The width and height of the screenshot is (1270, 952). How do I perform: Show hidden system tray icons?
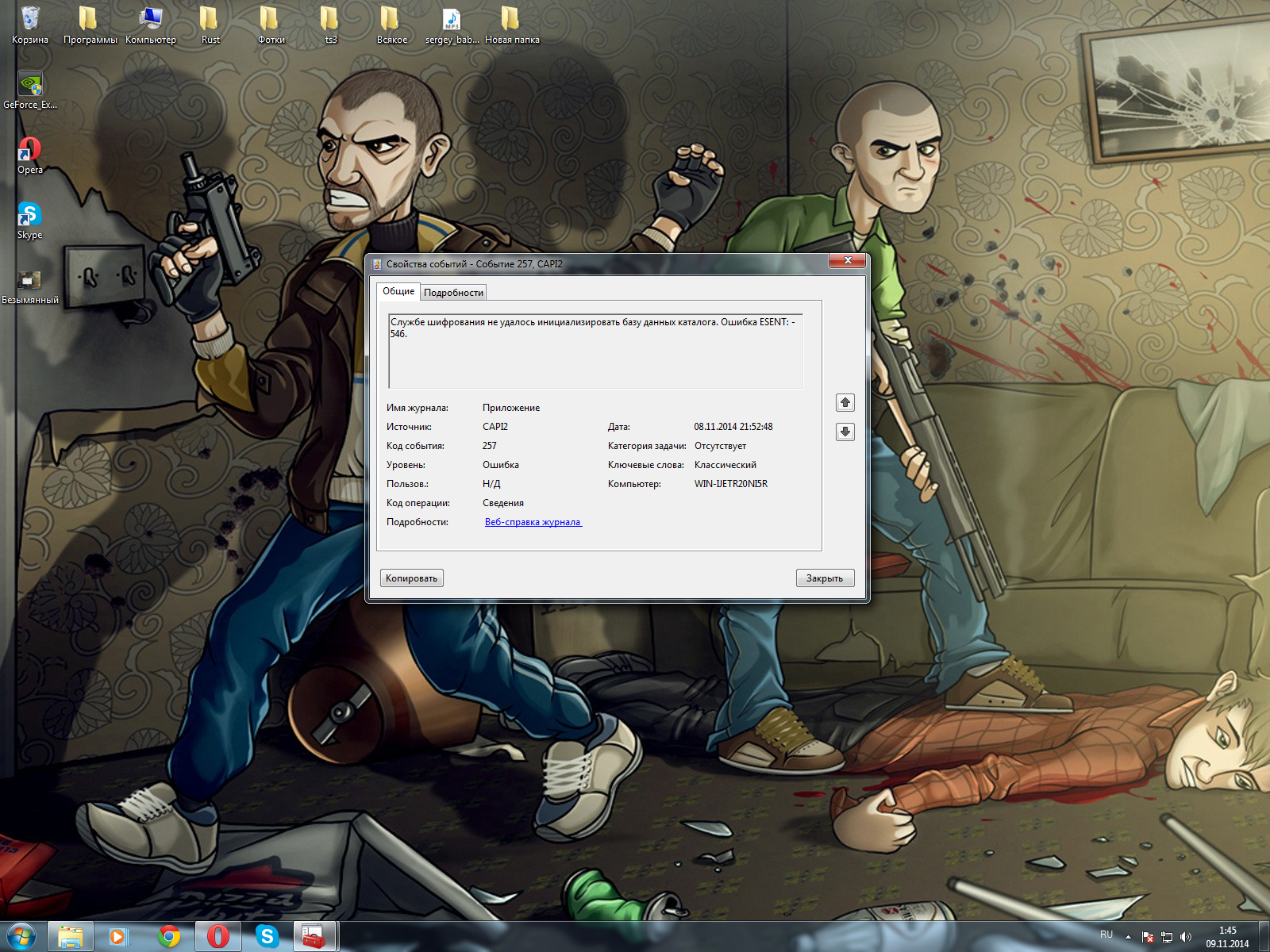[1128, 937]
